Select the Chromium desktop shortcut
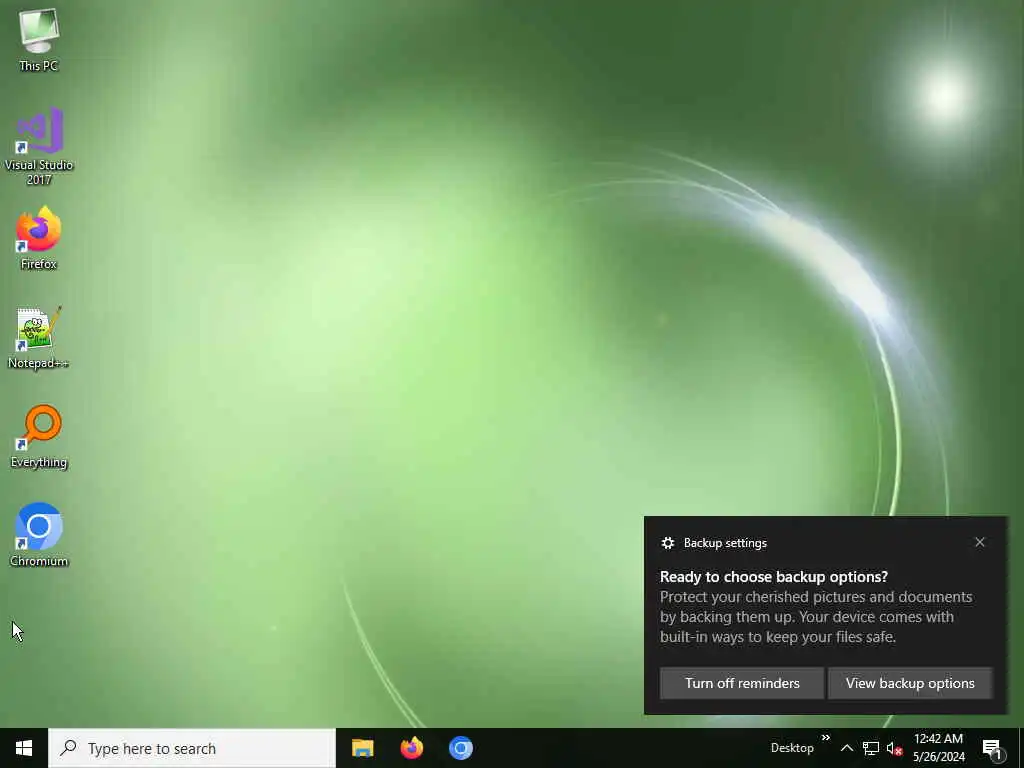The width and height of the screenshot is (1024, 768). [x=39, y=534]
